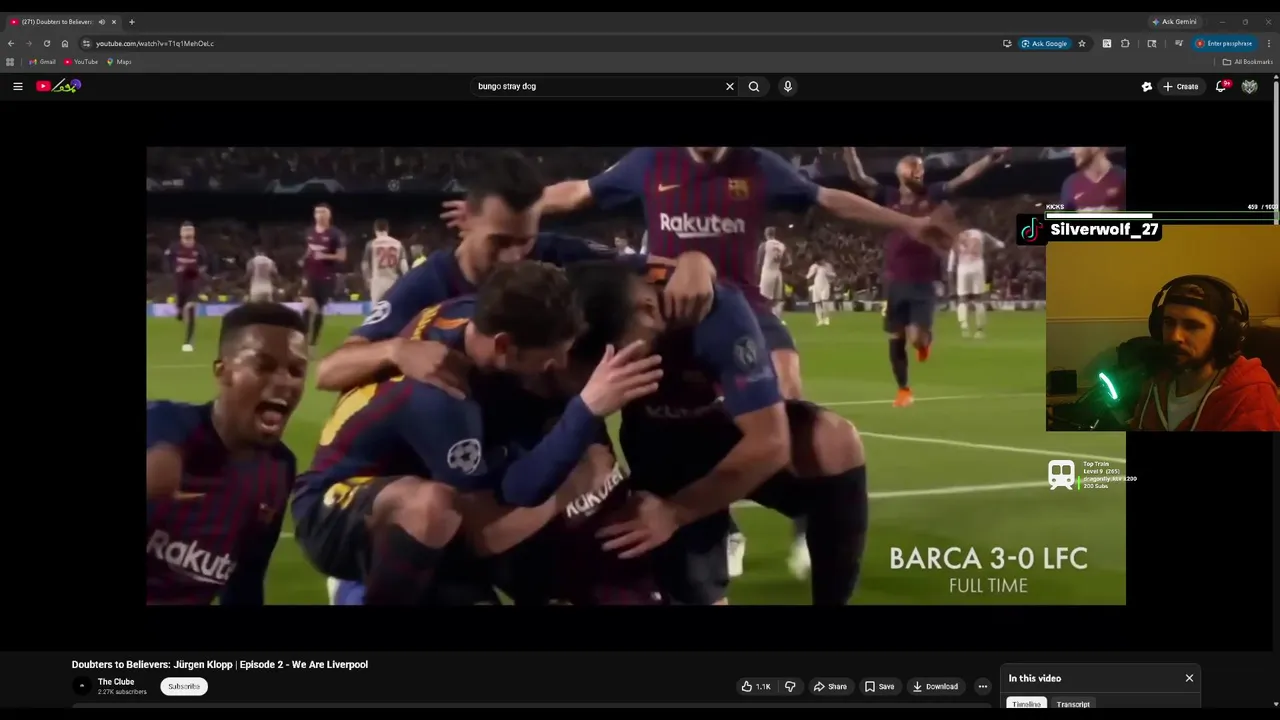Click the Create button

coord(1181,86)
